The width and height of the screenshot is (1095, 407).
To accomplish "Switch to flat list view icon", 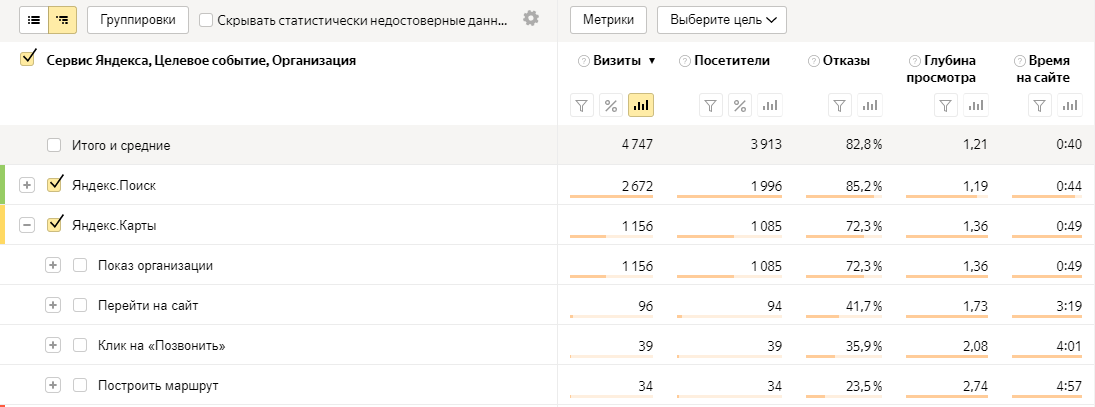I will tap(34, 19).
